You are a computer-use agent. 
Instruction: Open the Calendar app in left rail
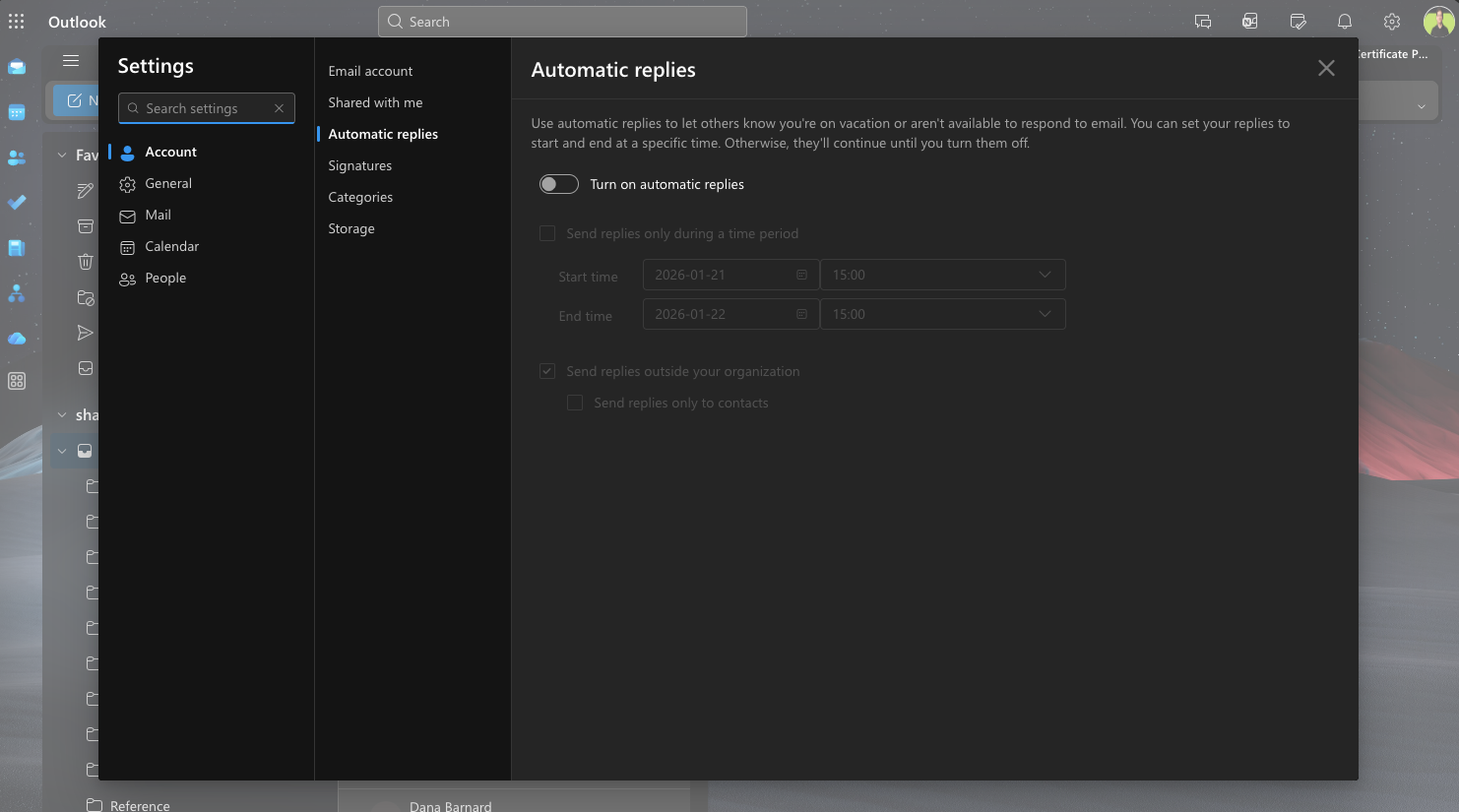click(x=17, y=112)
